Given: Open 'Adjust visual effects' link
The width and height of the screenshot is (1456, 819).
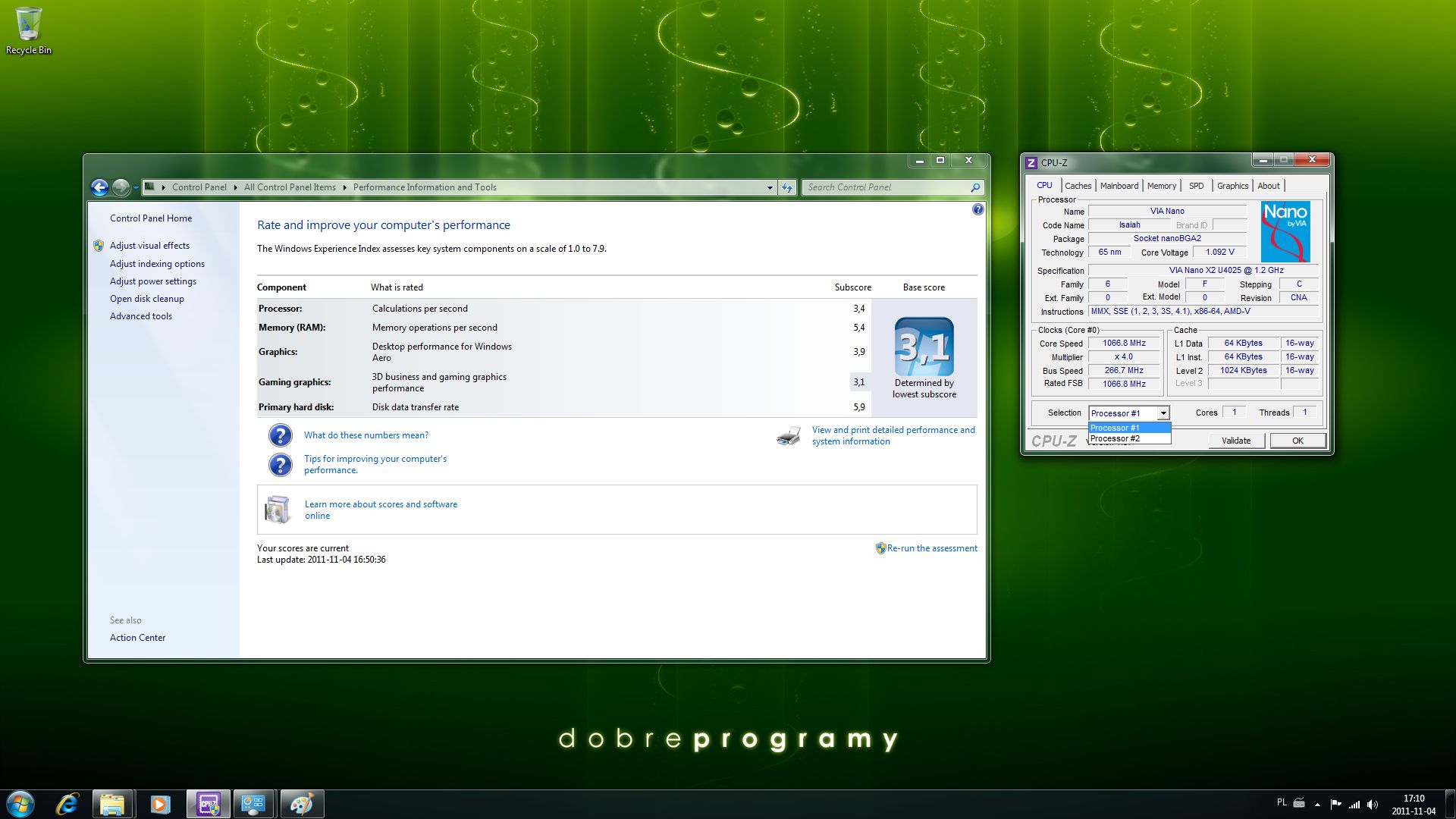Looking at the screenshot, I should pos(149,246).
